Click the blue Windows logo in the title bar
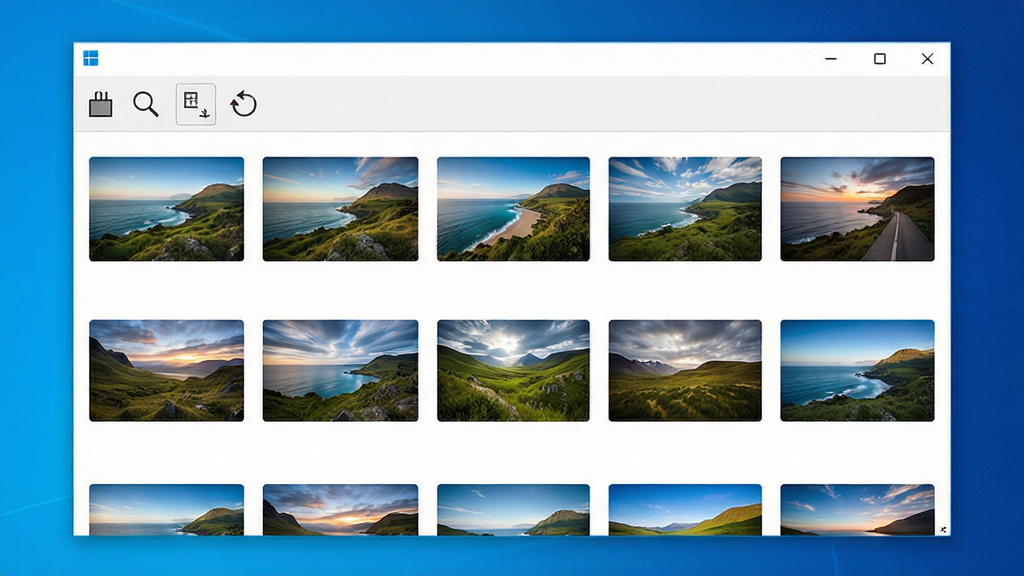This screenshot has height=576, width=1024. [x=91, y=59]
